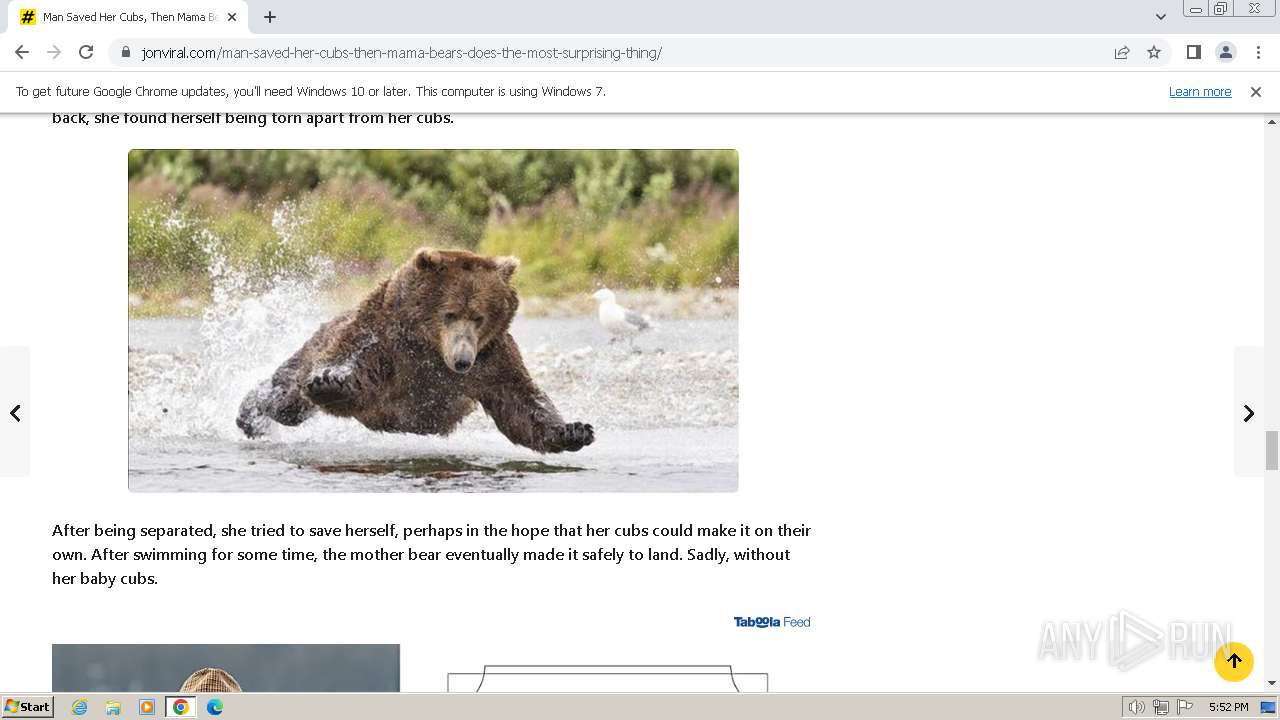Reload the current page
Viewport: 1280px width, 720px height.
(x=86, y=52)
